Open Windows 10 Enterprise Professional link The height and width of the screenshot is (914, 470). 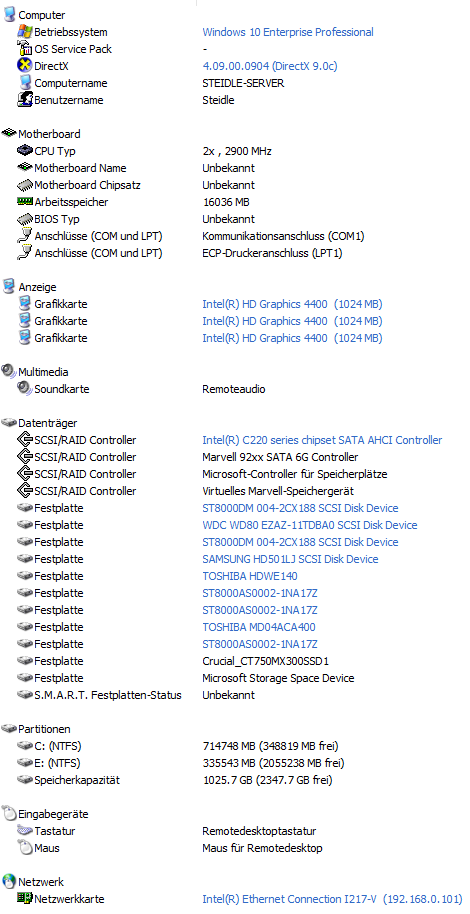pos(288,32)
